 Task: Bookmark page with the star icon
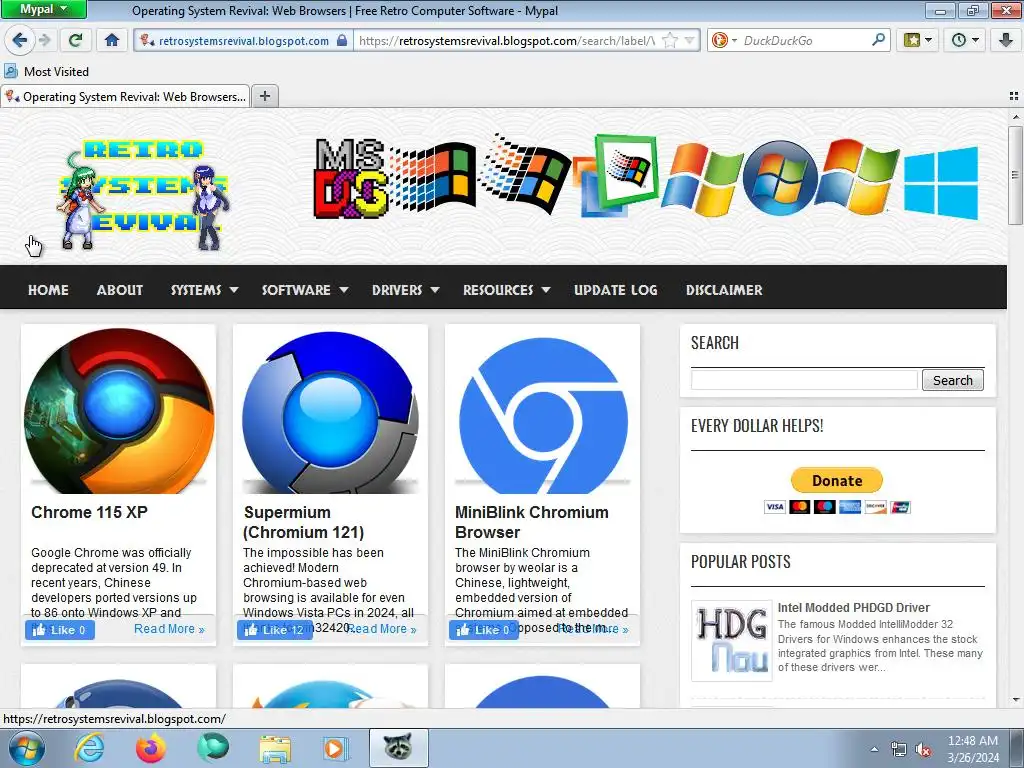pyautogui.click(x=669, y=40)
